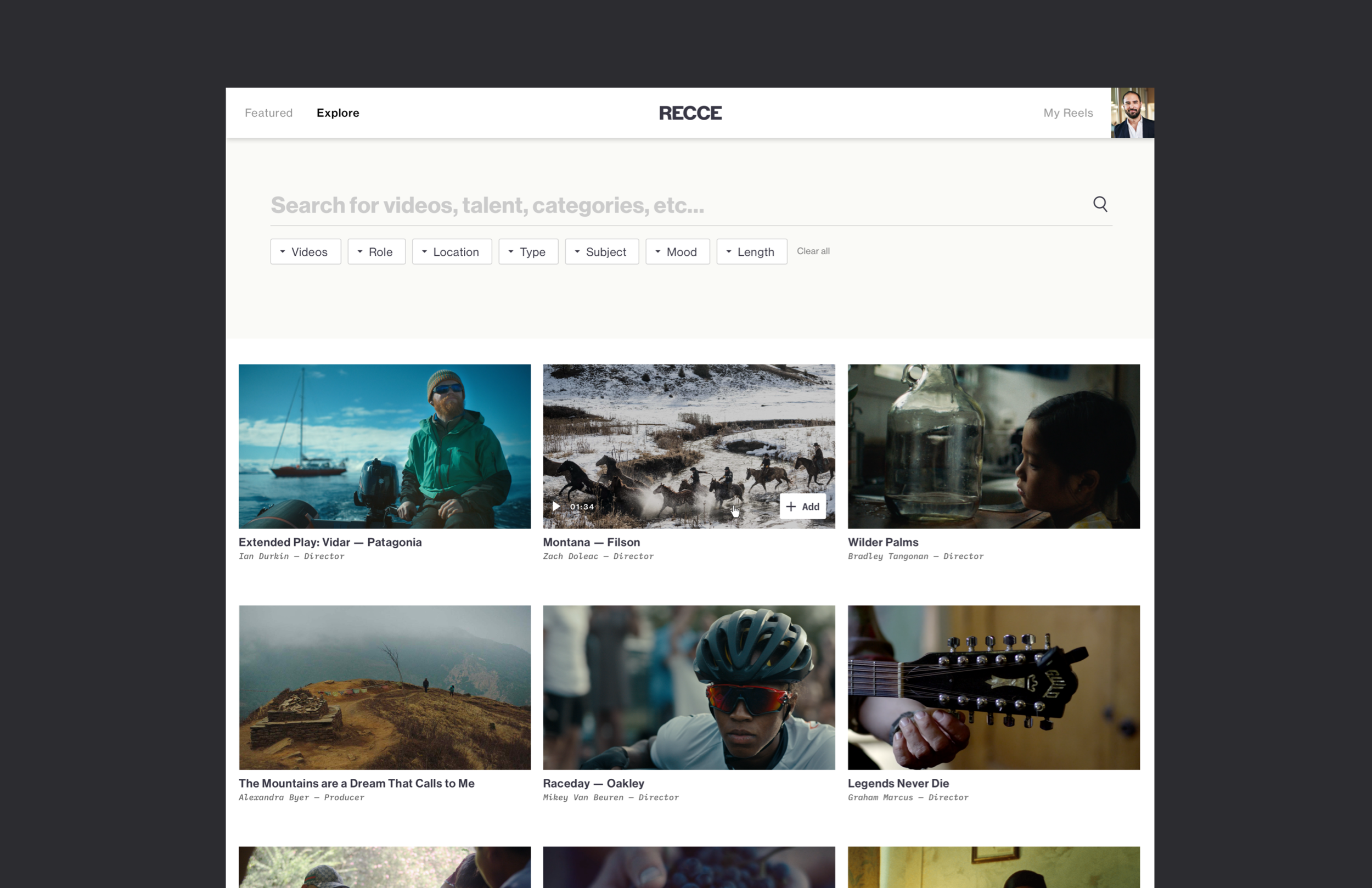This screenshot has height=888, width=1372.
Task: Open Mikey Van Beuren — Director credit
Action: (x=611, y=797)
